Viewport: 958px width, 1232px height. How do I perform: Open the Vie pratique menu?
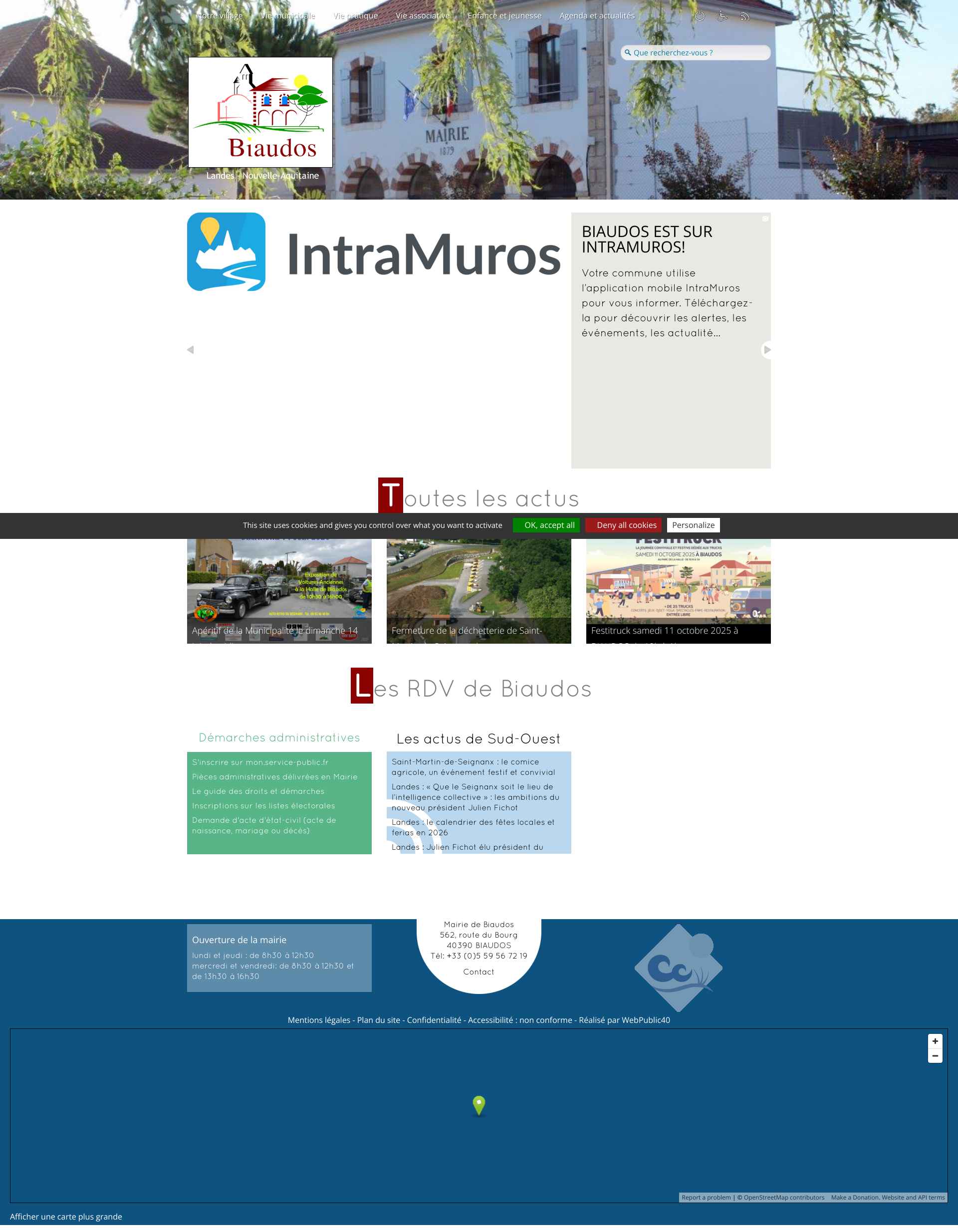pos(355,16)
